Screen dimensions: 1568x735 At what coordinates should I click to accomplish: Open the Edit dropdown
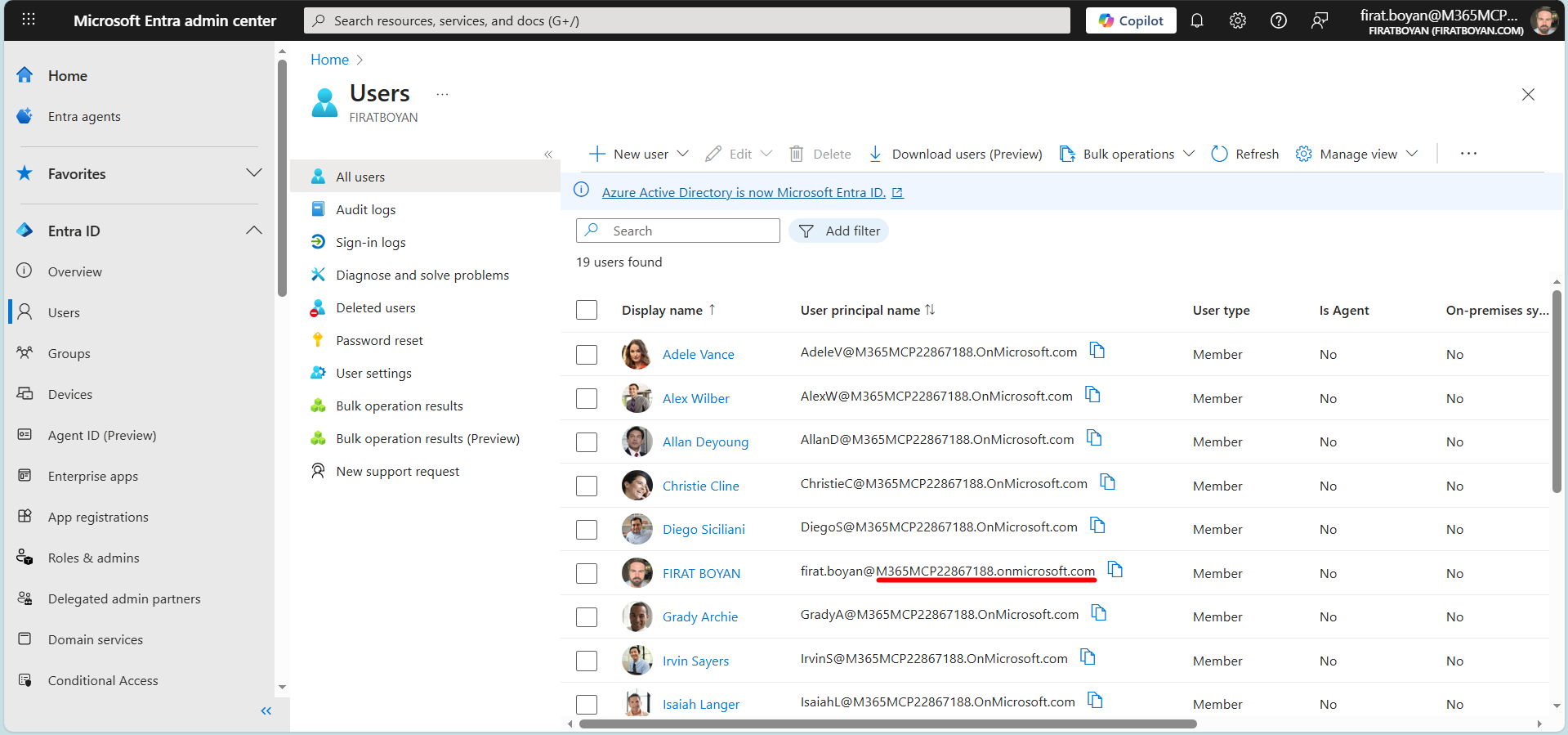[x=739, y=154]
